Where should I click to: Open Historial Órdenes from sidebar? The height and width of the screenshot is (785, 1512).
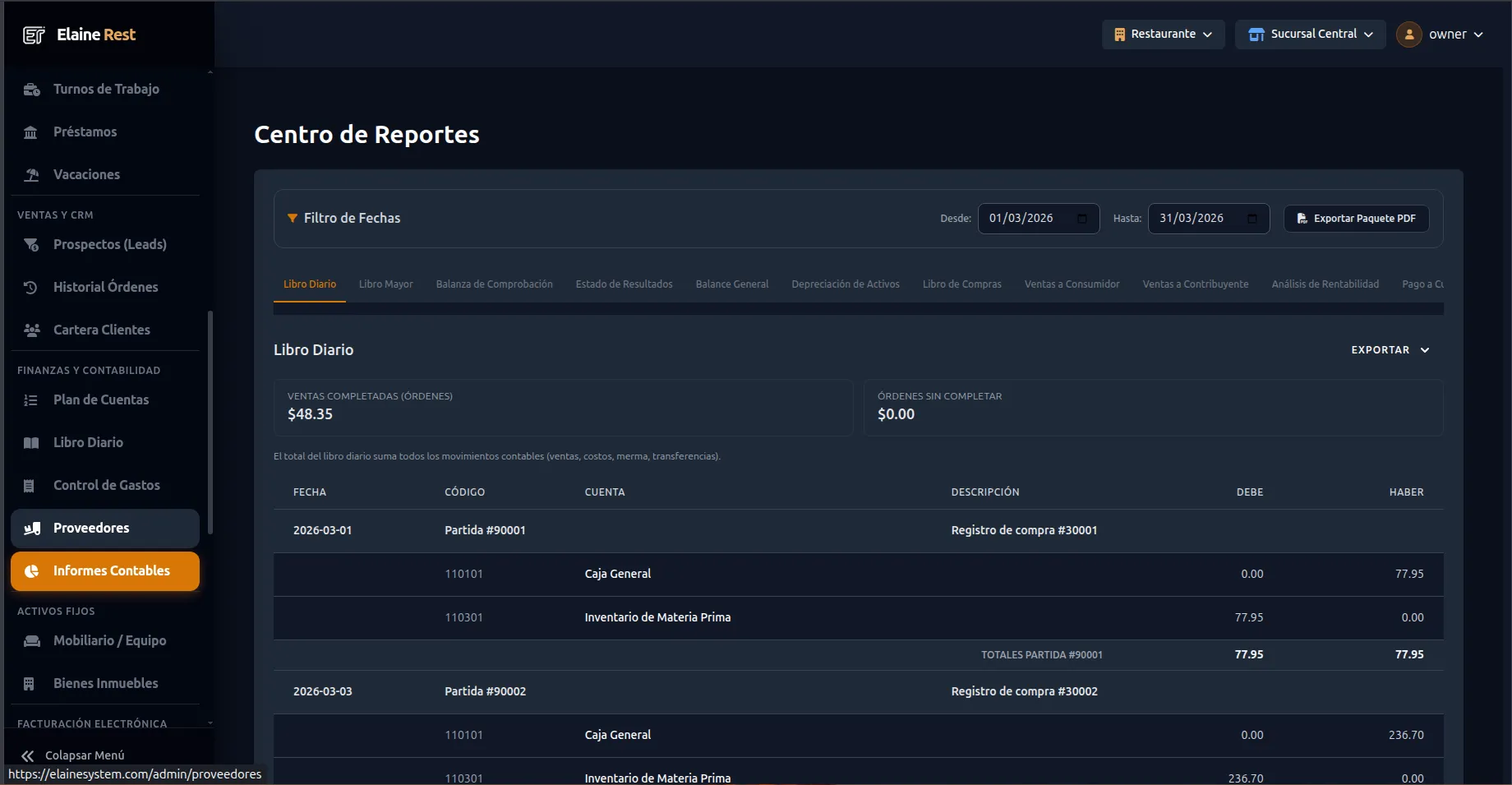coord(105,288)
